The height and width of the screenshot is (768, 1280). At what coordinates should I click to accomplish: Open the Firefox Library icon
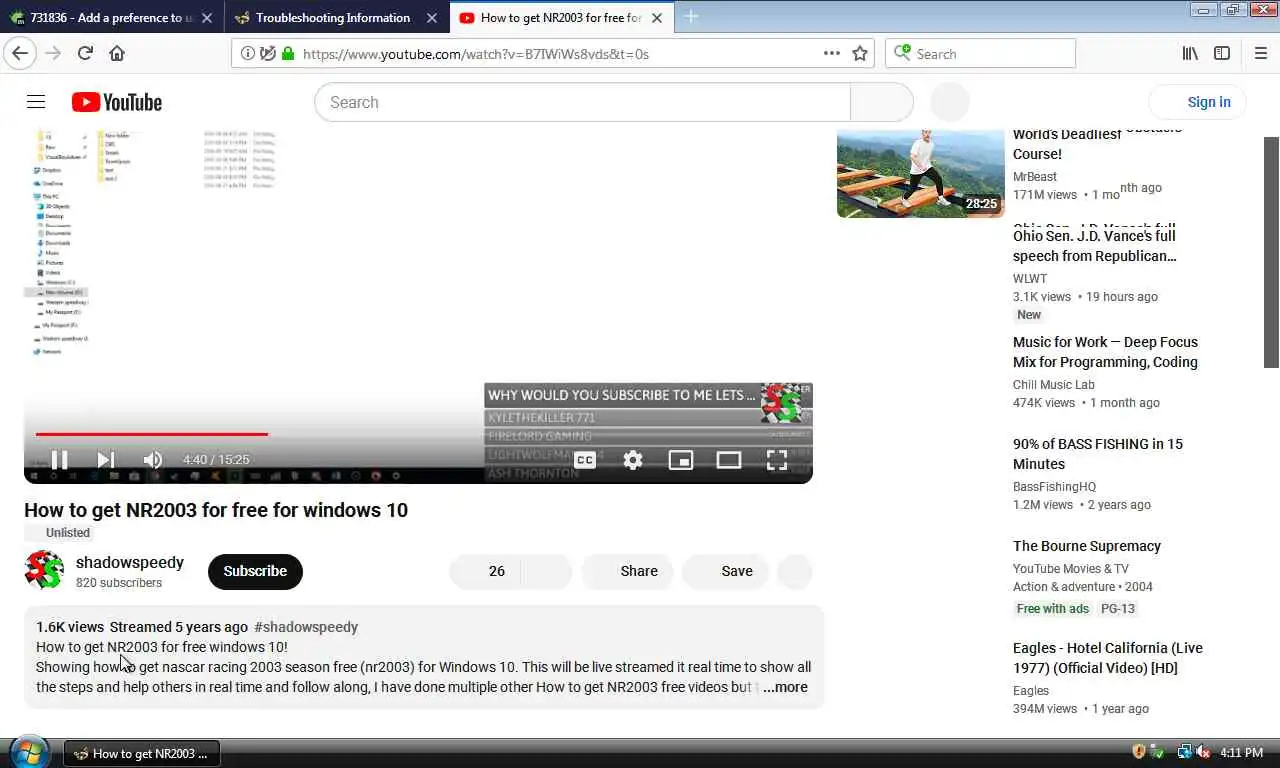click(x=1190, y=54)
